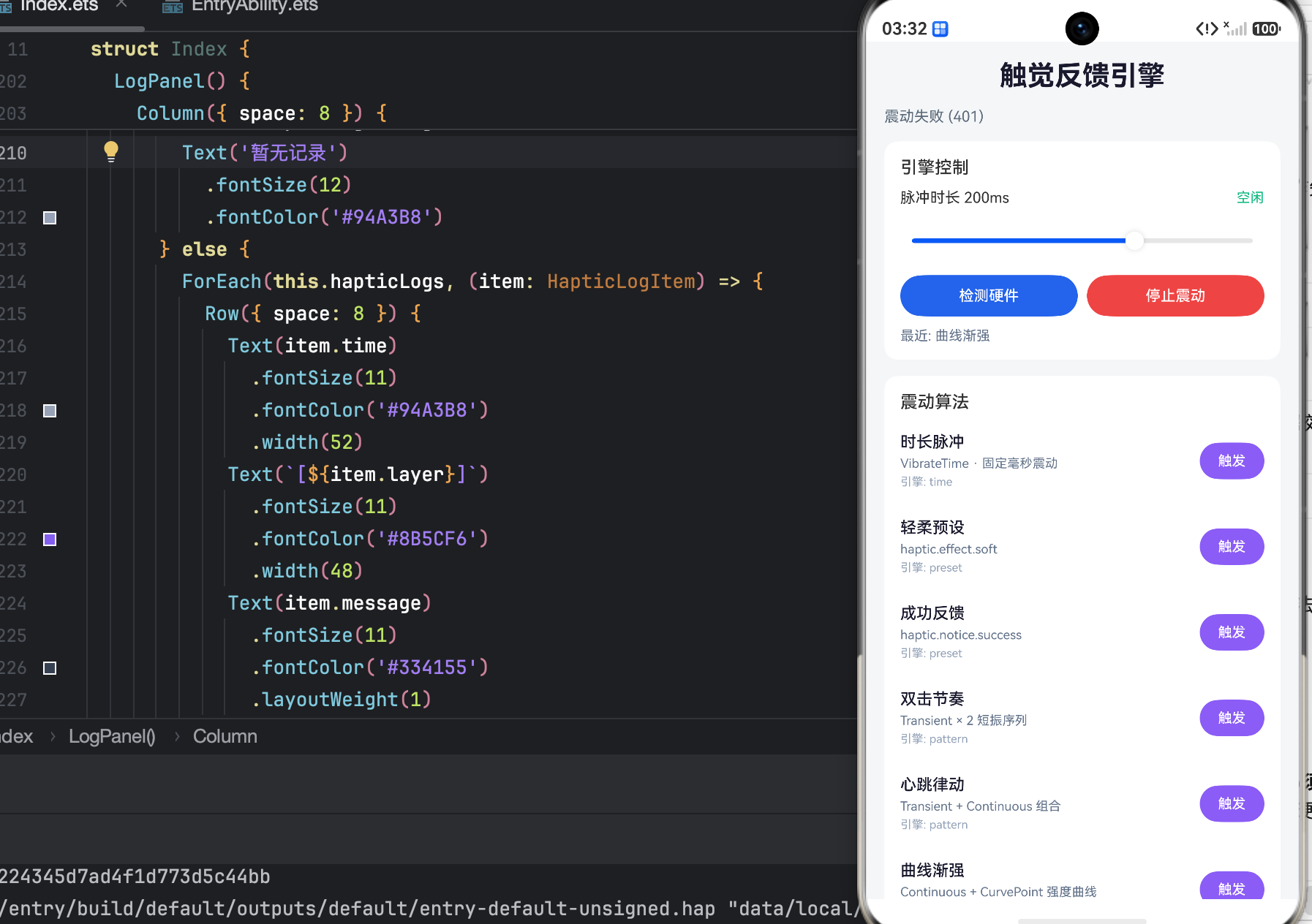This screenshot has height=924, width=1312.
Task: Click the developer mode icon in phone status bar
Action: click(1207, 29)
